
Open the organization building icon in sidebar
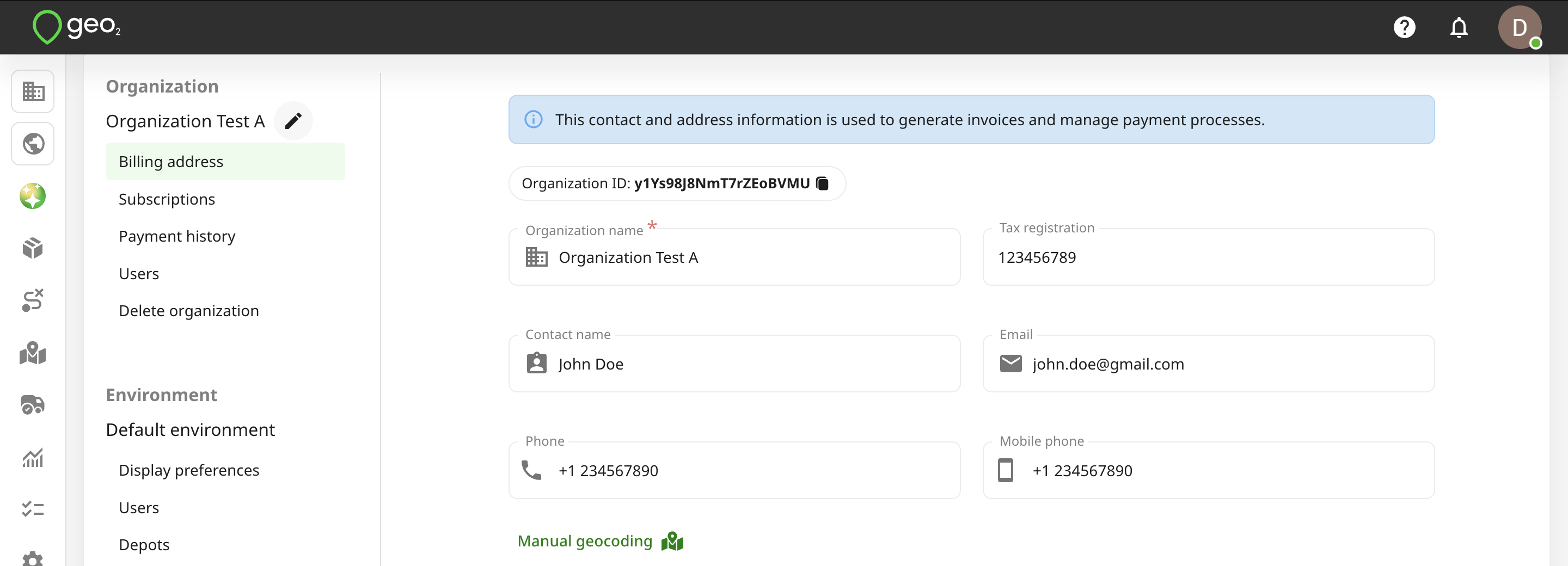(33, 91)
